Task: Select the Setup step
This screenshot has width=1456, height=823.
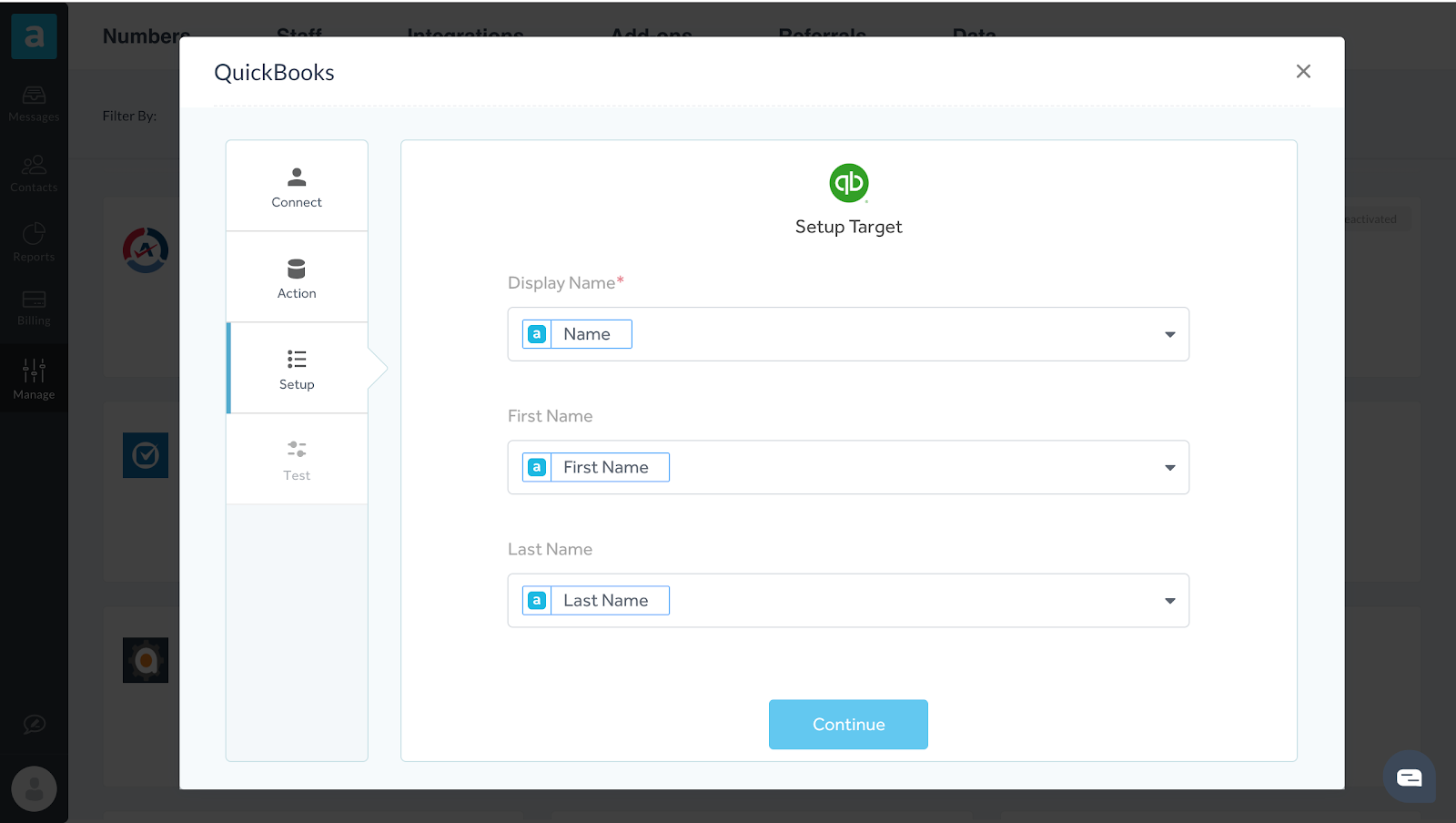Action: 297,369
